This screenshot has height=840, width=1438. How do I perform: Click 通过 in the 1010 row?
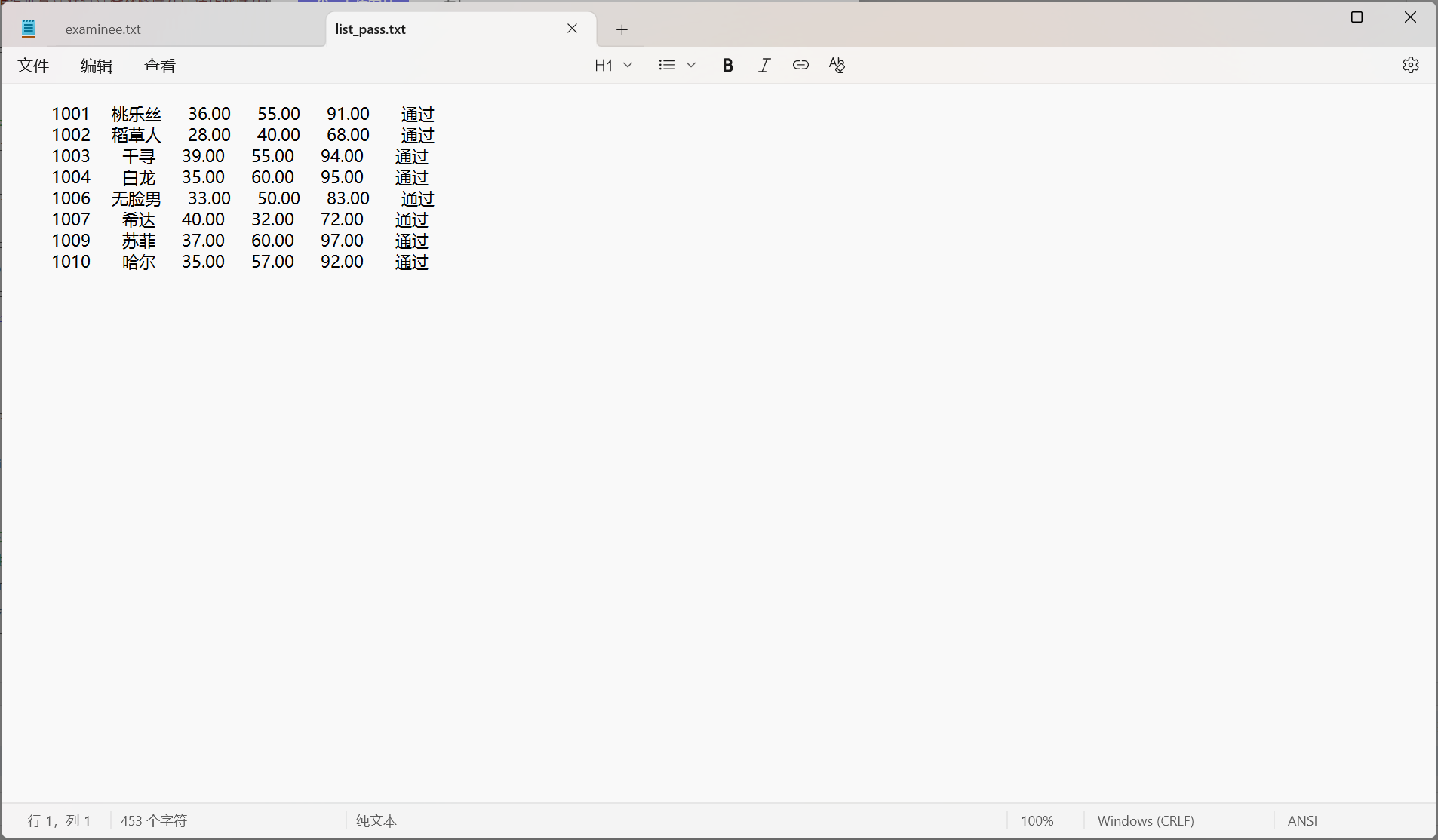[x=412, y=262]
